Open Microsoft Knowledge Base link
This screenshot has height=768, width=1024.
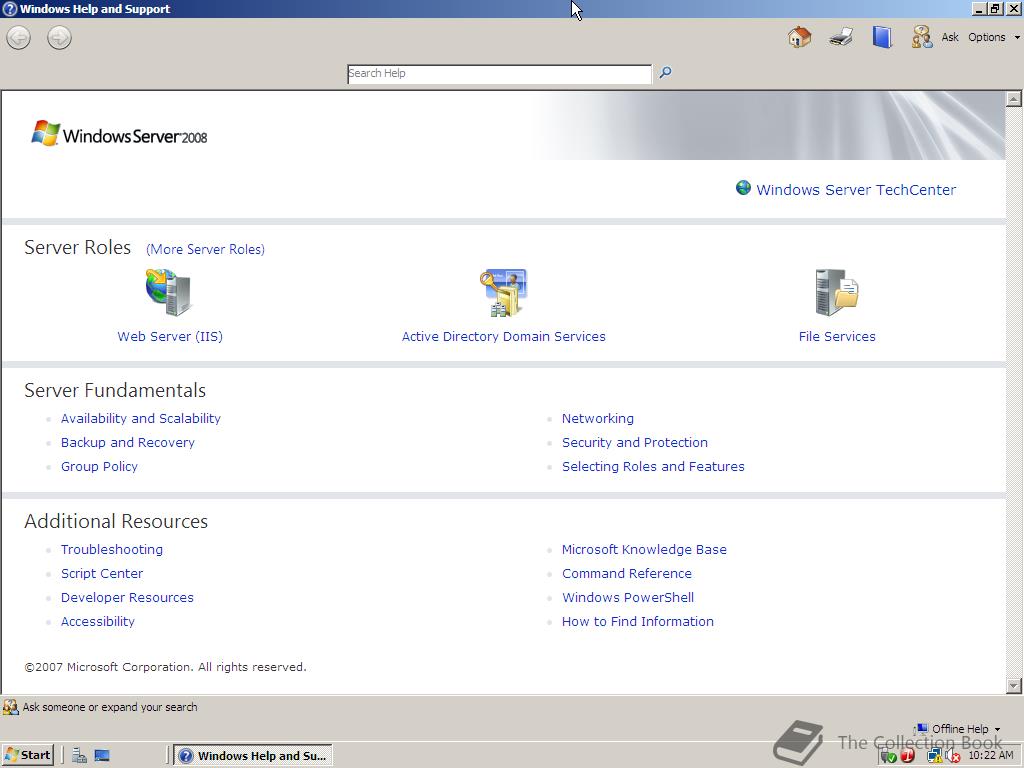tap(644, 550)
